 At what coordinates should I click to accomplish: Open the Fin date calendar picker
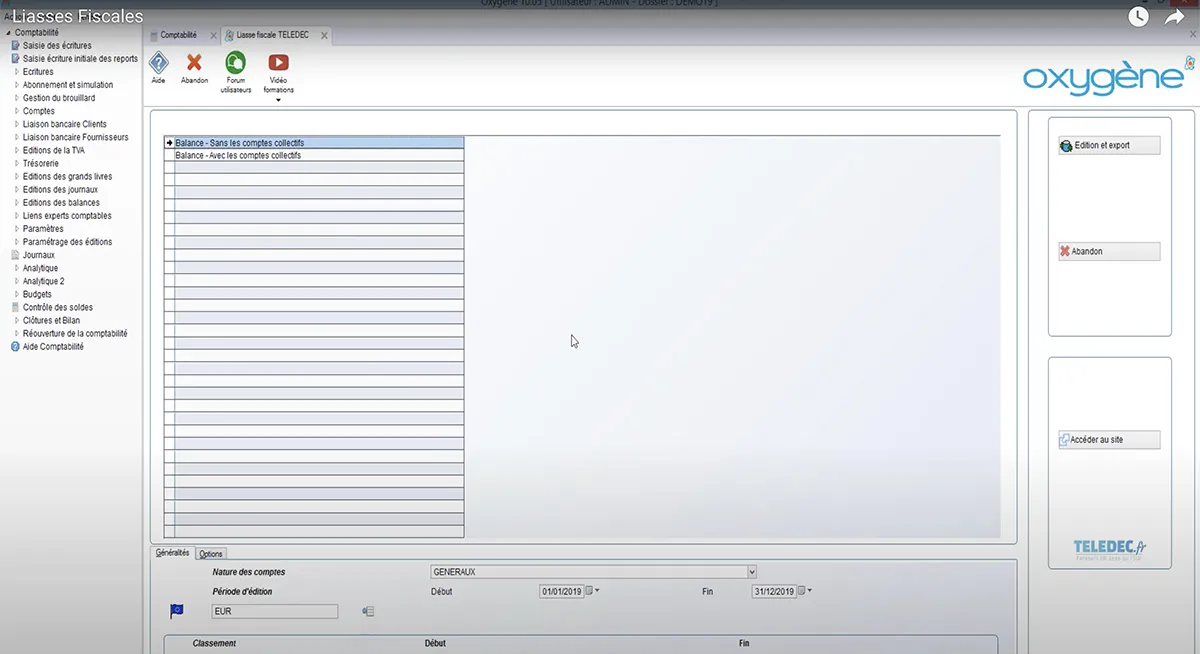(x=802, y=591)
